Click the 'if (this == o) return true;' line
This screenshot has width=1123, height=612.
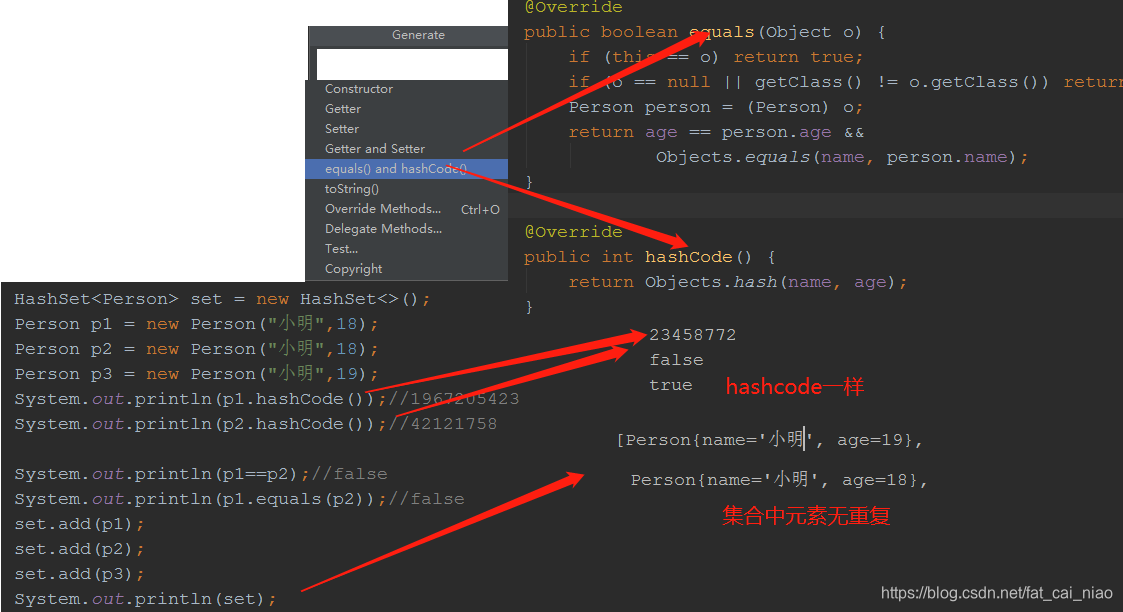pyautogui.click(x=716, y=57)
